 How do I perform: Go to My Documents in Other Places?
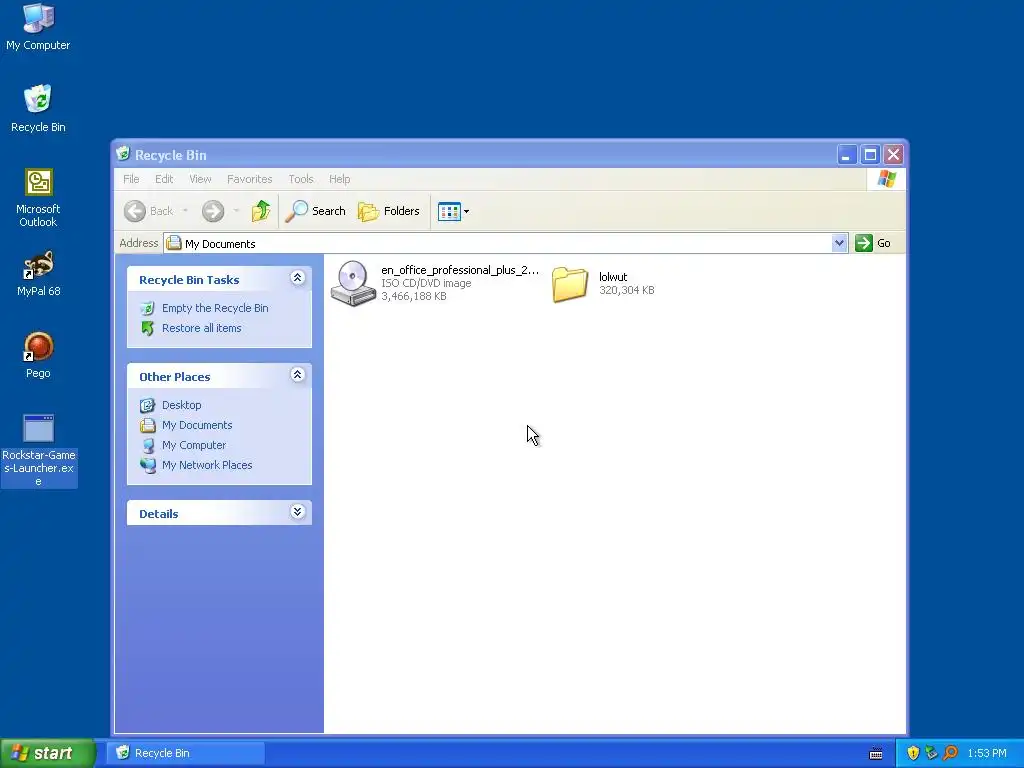click(197, 425)
